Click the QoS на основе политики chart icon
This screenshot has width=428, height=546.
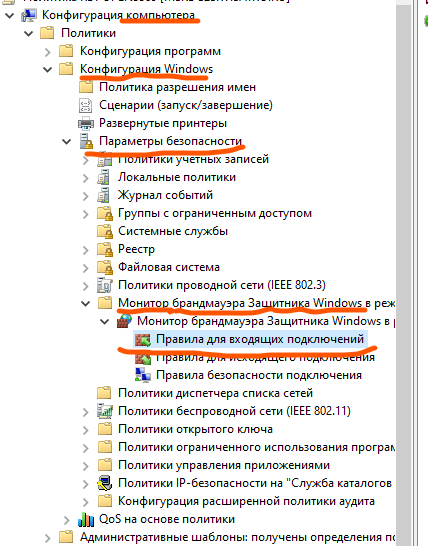(86, 519)
